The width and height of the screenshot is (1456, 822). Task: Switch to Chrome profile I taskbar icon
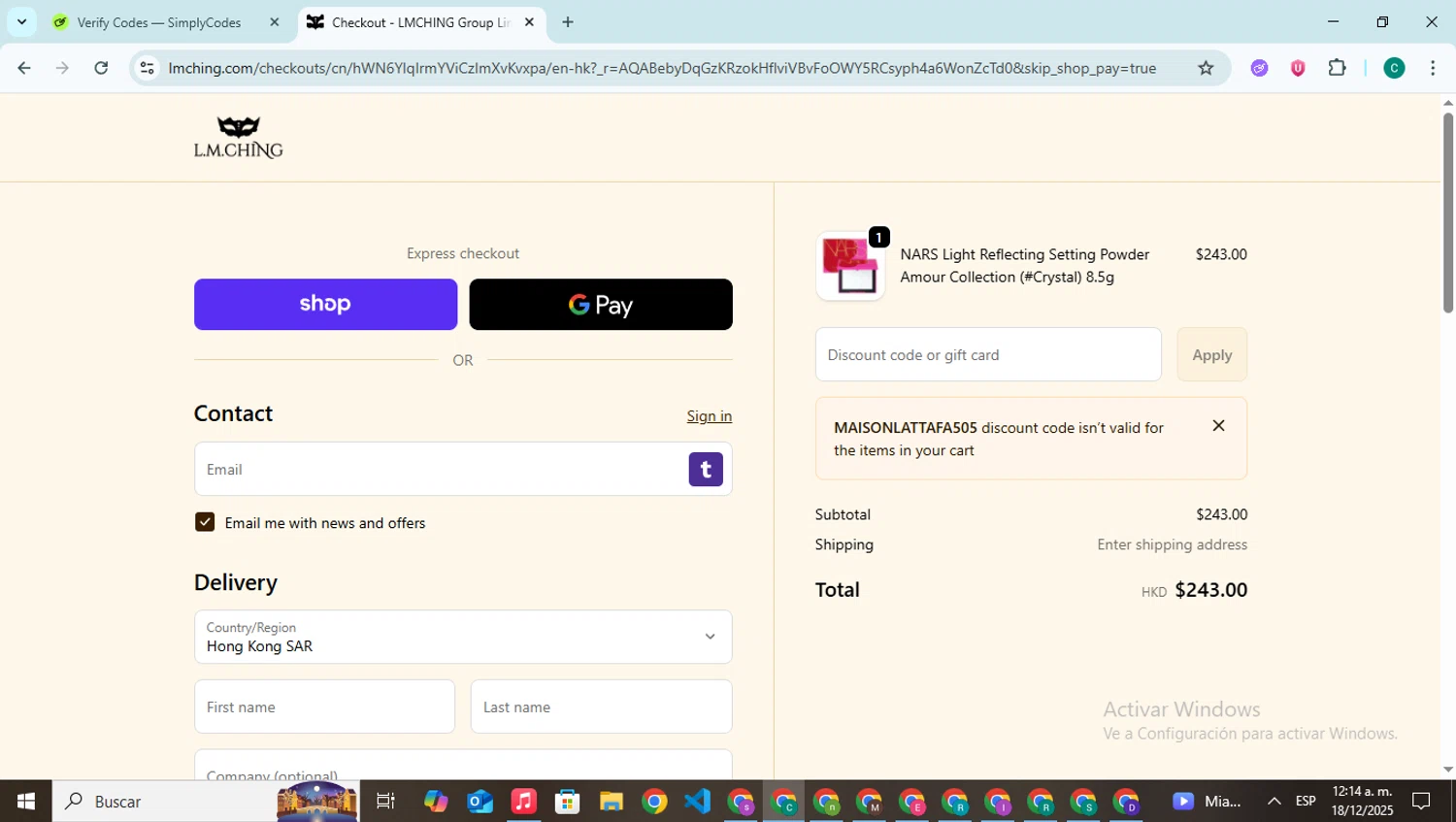tap(998, 802)
